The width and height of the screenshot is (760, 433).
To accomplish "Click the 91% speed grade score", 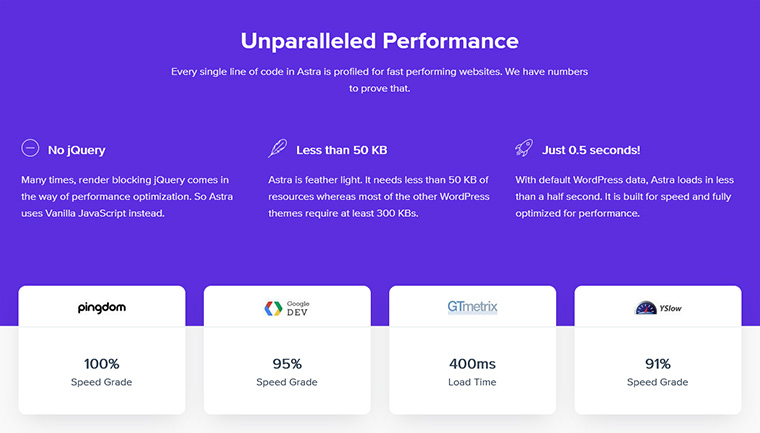I will point(657,363).
